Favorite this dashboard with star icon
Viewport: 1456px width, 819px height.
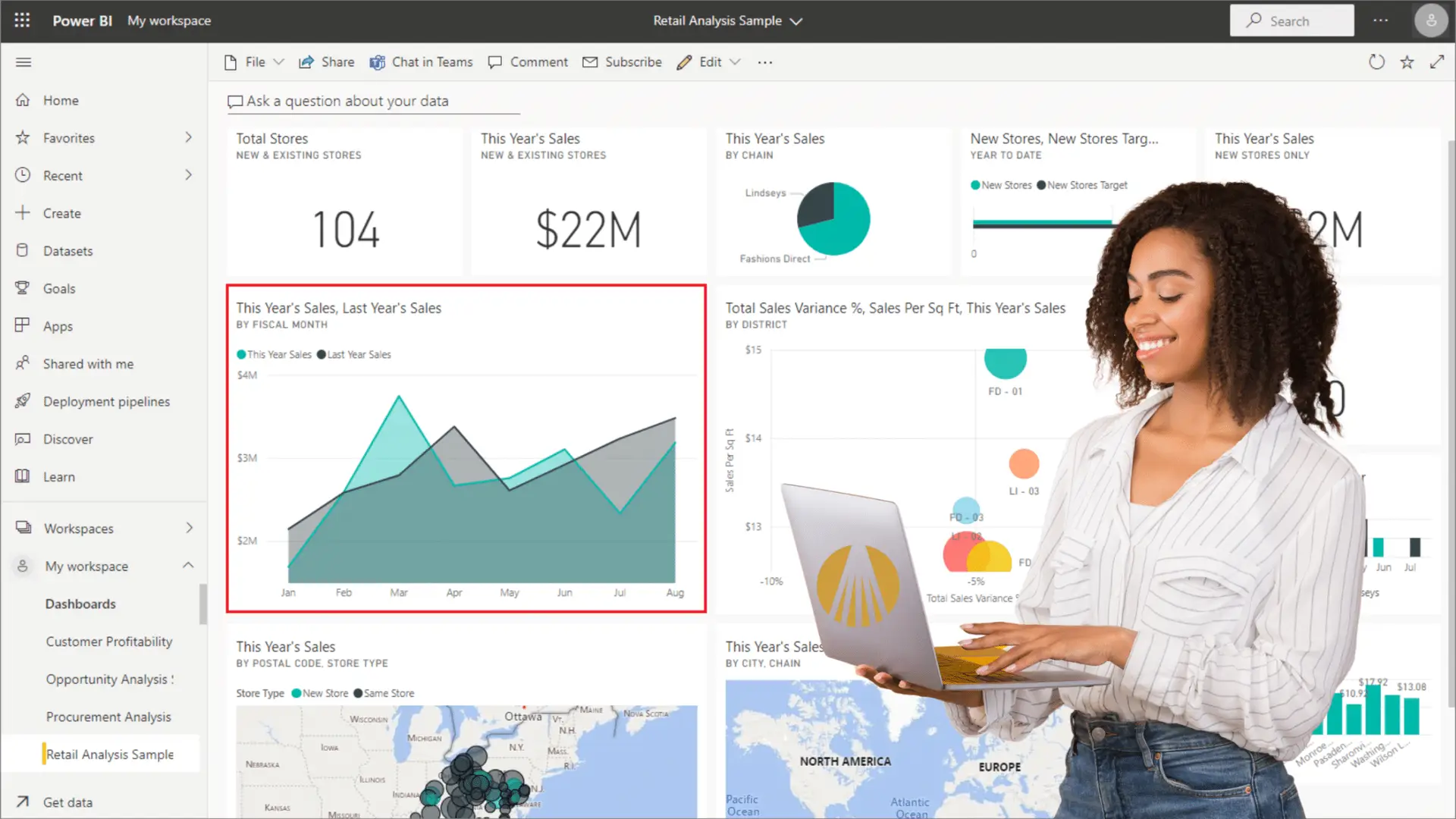tap(1407, 62)
